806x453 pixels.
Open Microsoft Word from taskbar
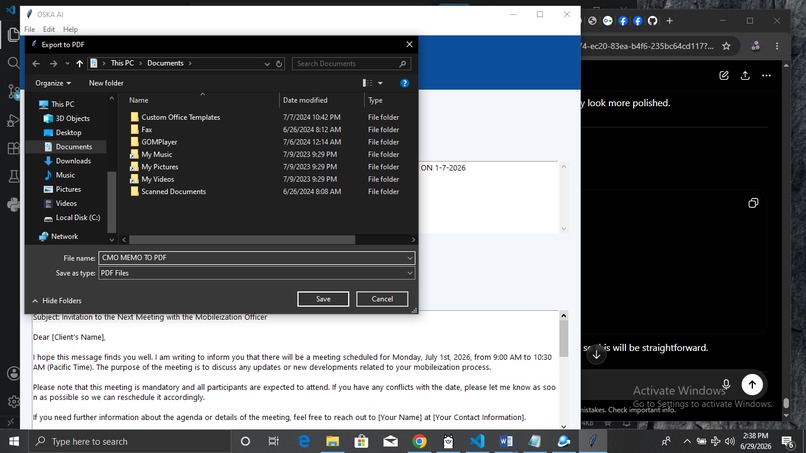(506, 441)
